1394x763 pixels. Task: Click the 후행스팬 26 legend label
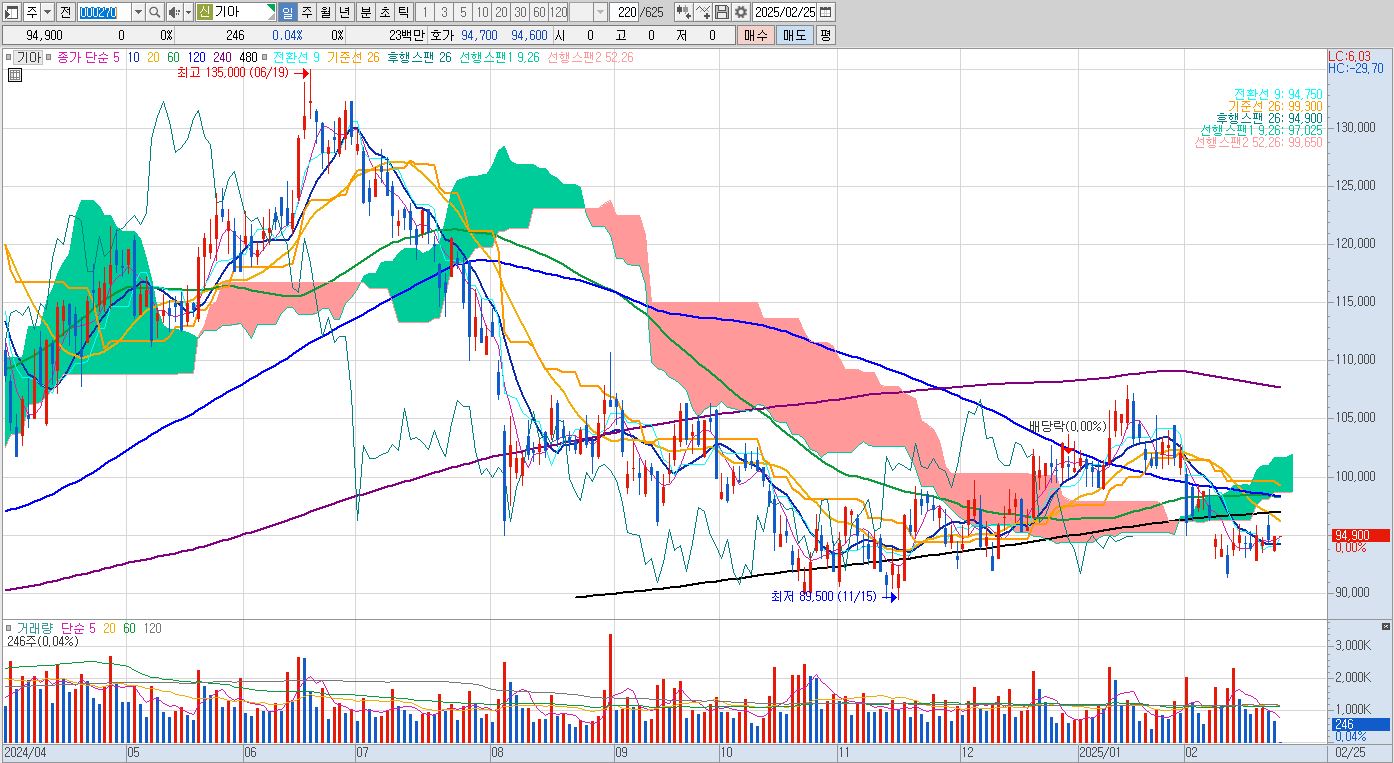click(x=419, y=58)
